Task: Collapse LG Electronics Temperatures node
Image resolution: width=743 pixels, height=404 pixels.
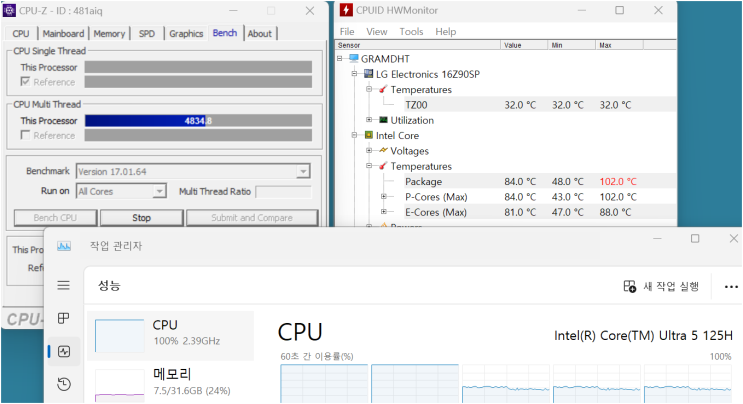Action: [369, 89]
